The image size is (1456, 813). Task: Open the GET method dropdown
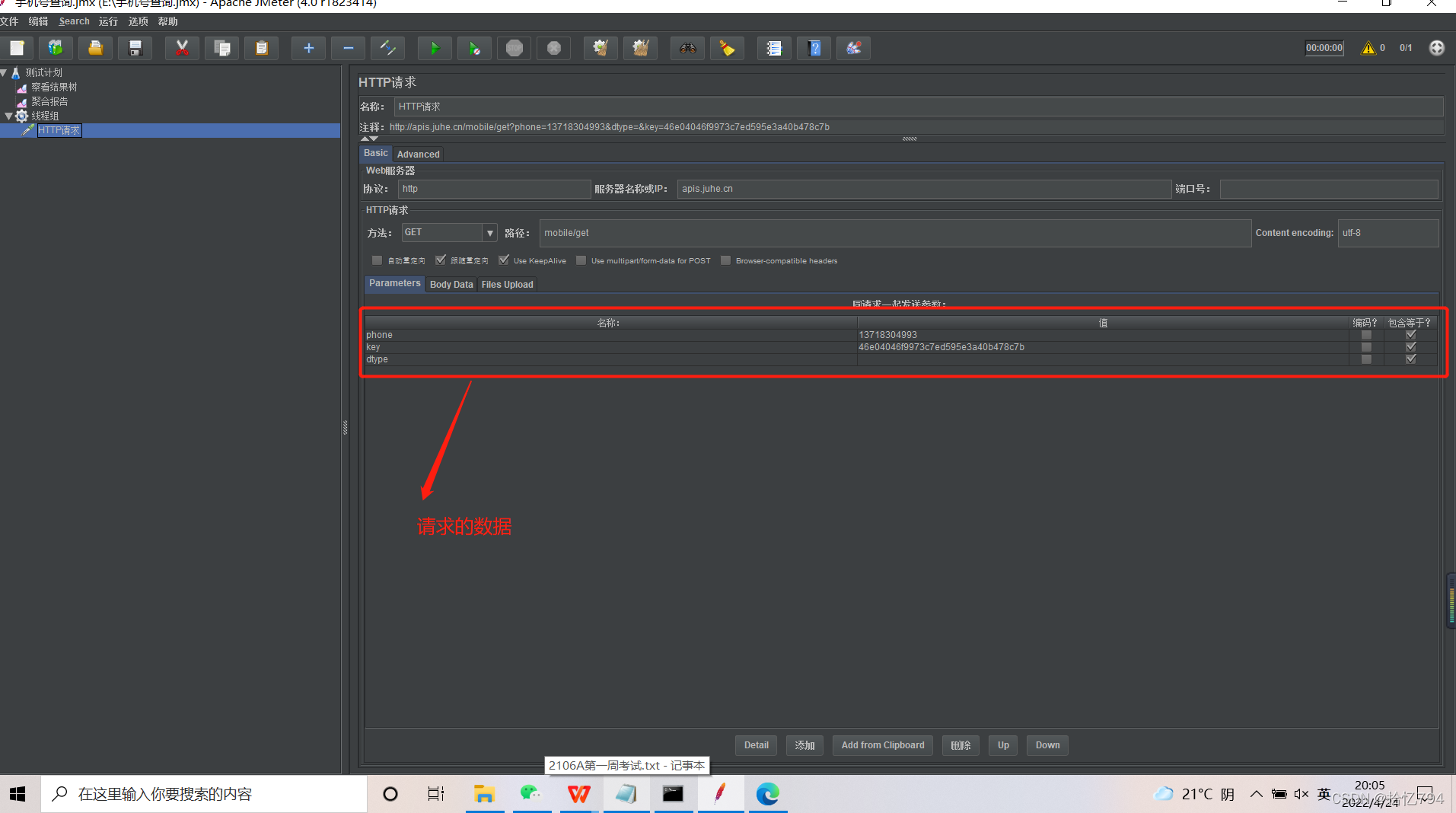[489, 233]
